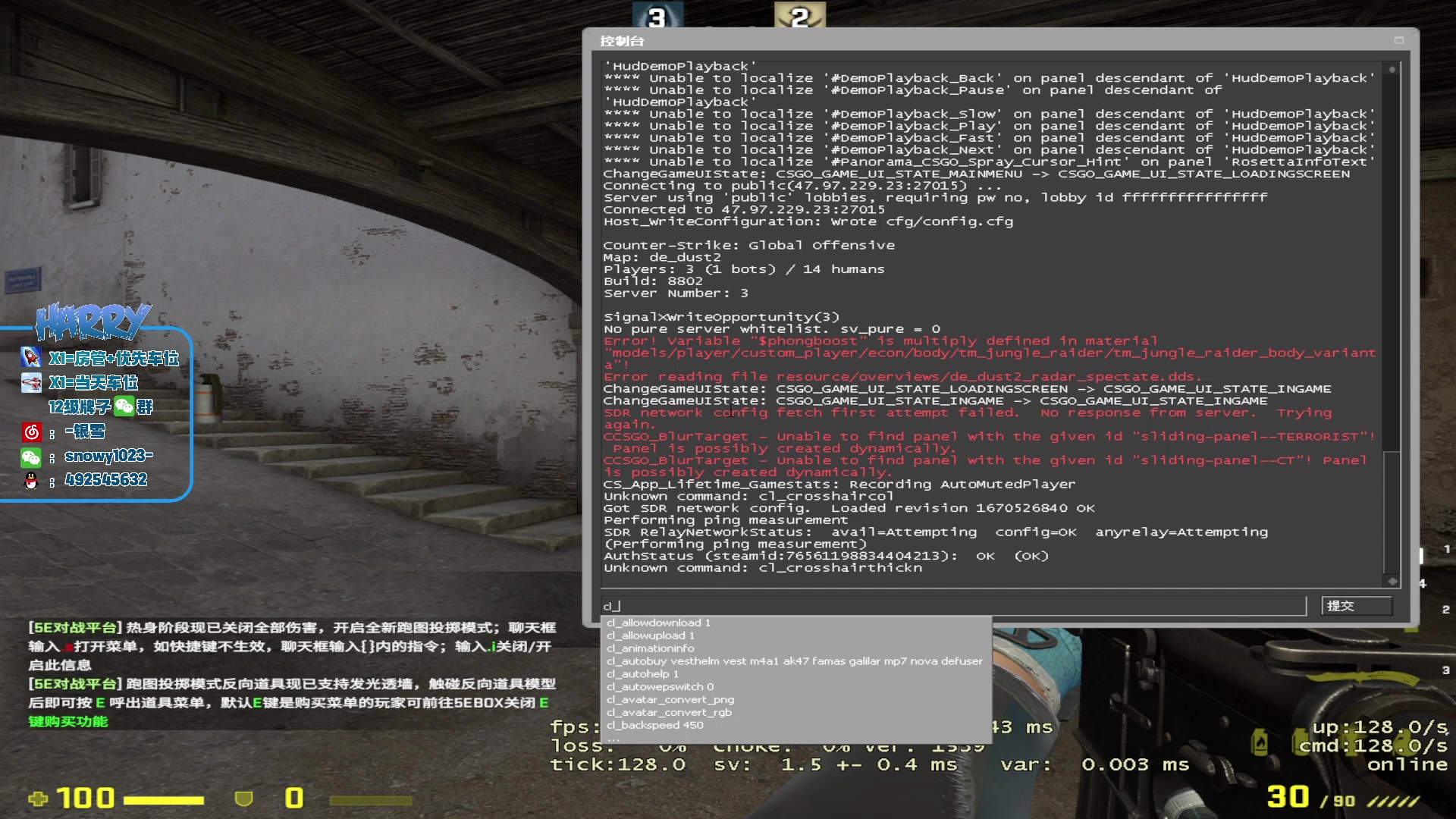Image resolution: width=1456 pixels, height=819 pixels.
Task: Click the console output scrollbar thumb
Action: (x=1391, y=512)
